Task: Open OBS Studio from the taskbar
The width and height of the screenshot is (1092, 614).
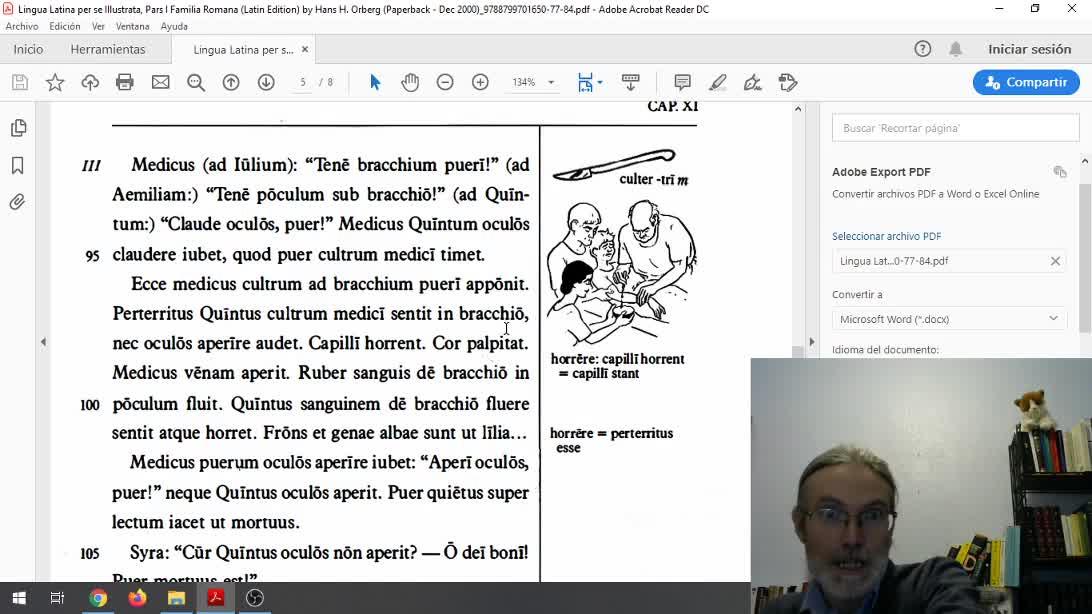Action: click(255, 598)
